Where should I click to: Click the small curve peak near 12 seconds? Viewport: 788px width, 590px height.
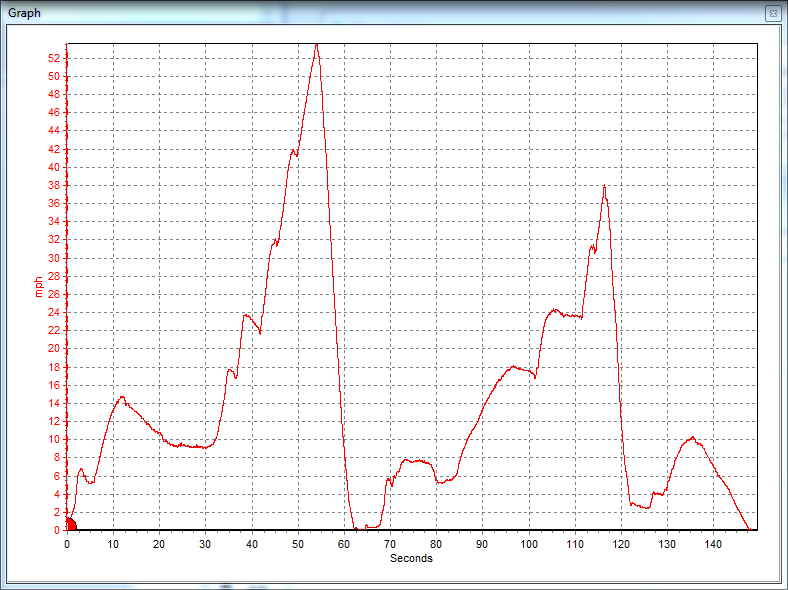pyautogui.click(x=122, y=397)
